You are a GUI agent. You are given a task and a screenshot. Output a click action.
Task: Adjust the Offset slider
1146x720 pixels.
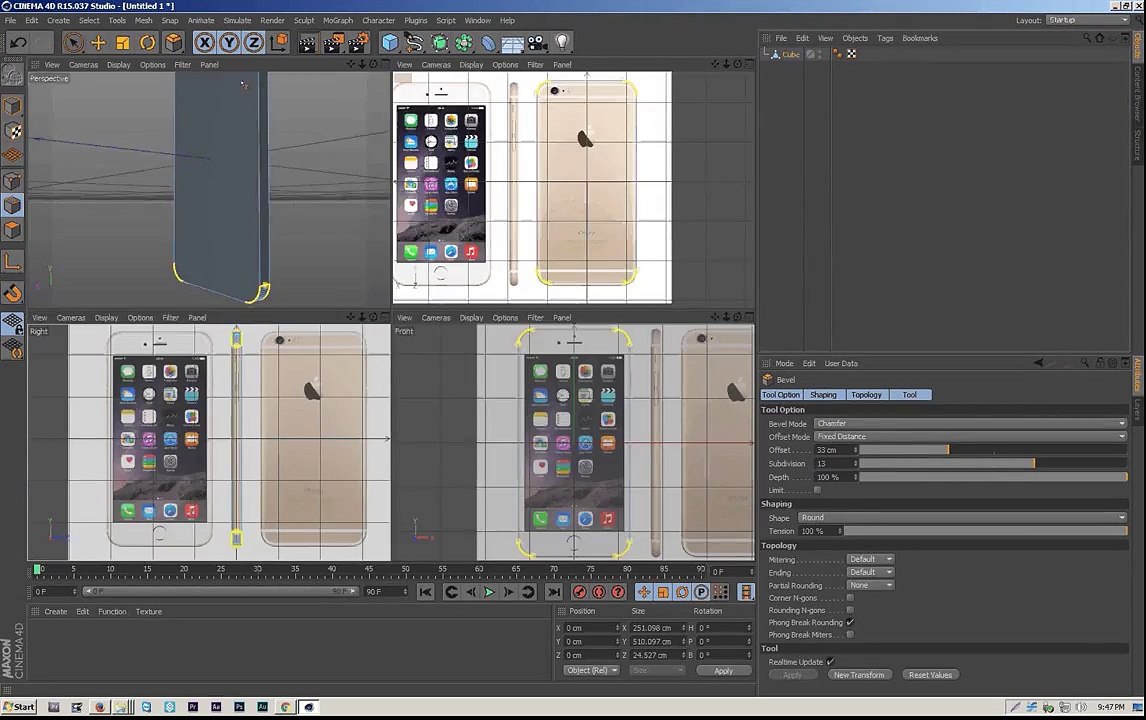pos(993,450)
